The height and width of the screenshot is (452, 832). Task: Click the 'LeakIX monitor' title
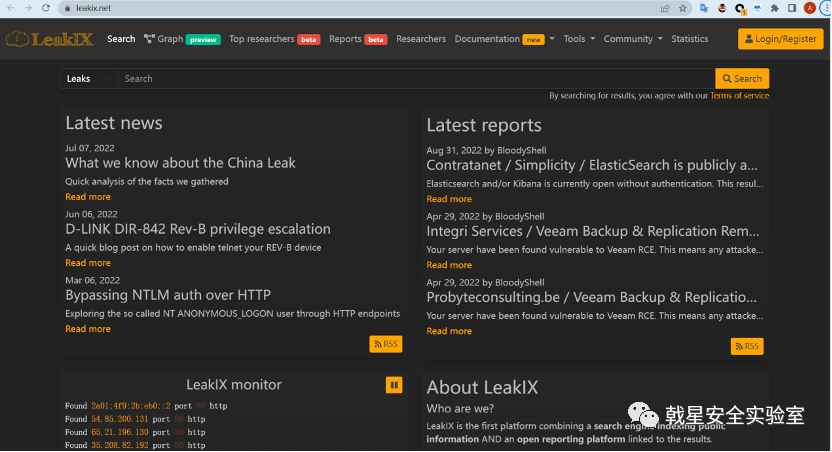tap(233, 385)
